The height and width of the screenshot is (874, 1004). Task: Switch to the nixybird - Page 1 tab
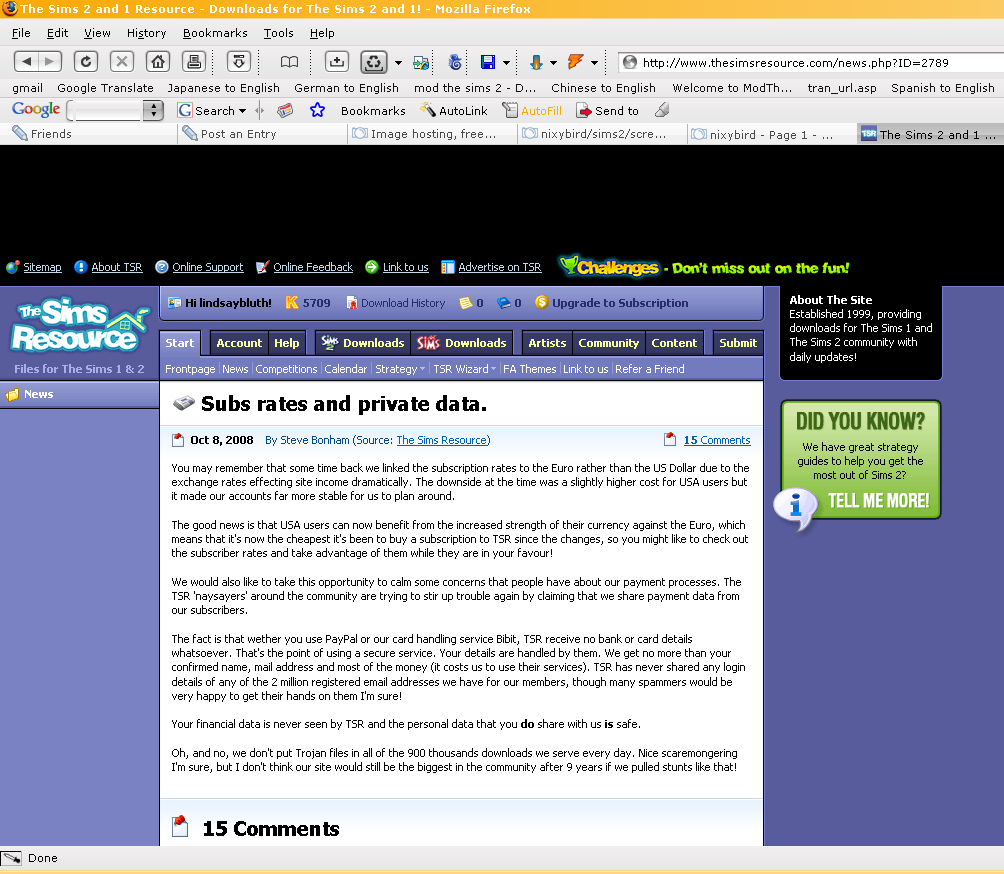click(770, 134)
